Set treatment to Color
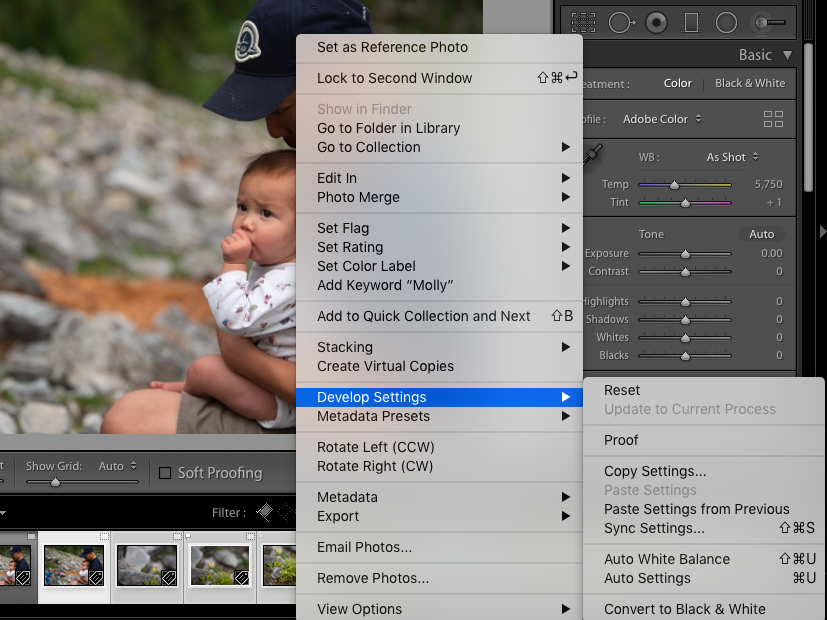 click(677, 83)
